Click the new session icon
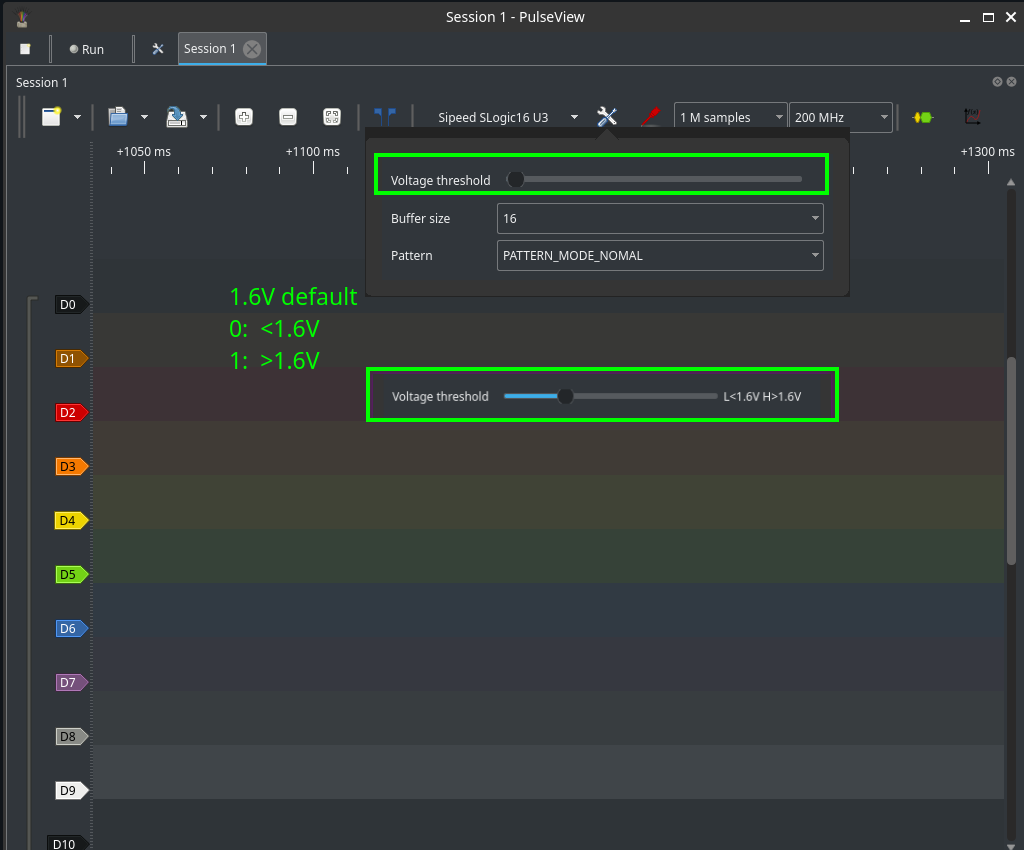The image size is (1024, 850). click(x=51, y=117)
